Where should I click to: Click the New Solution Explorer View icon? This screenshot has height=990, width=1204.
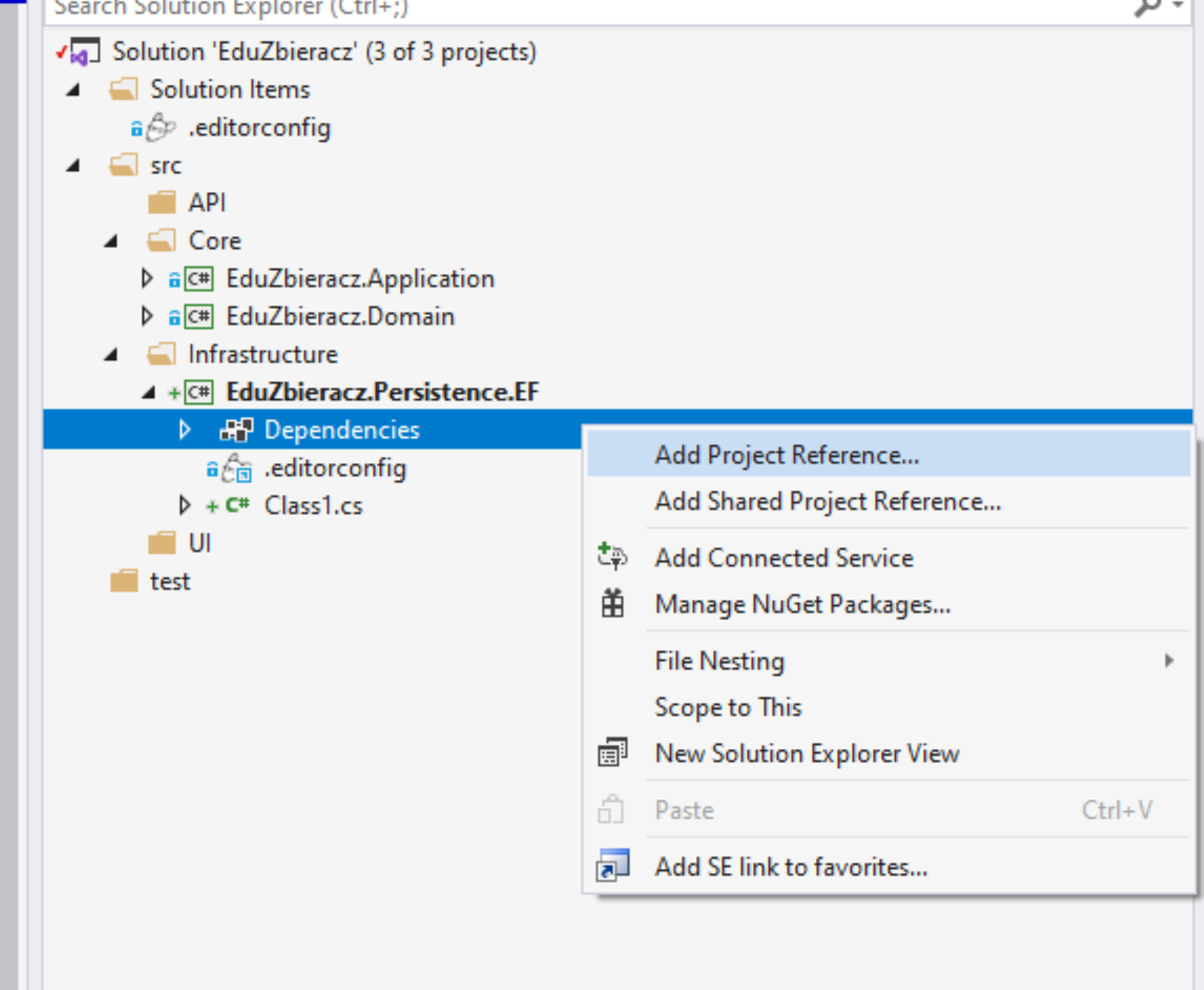click(x=612, y=752)
